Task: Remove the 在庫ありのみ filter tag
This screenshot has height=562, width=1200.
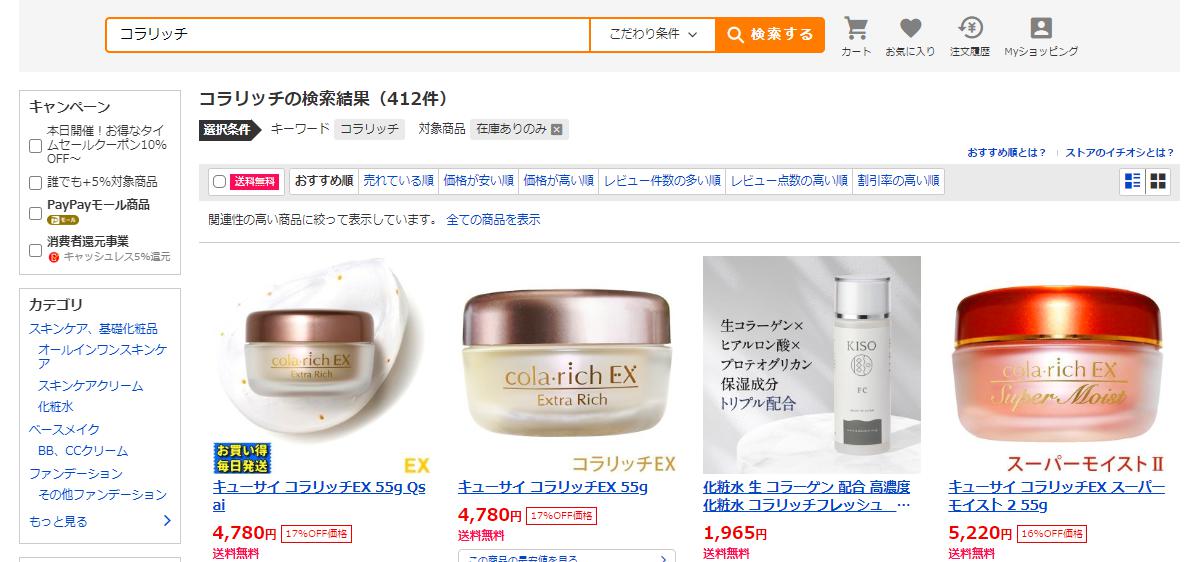Action: click(557, 129)
